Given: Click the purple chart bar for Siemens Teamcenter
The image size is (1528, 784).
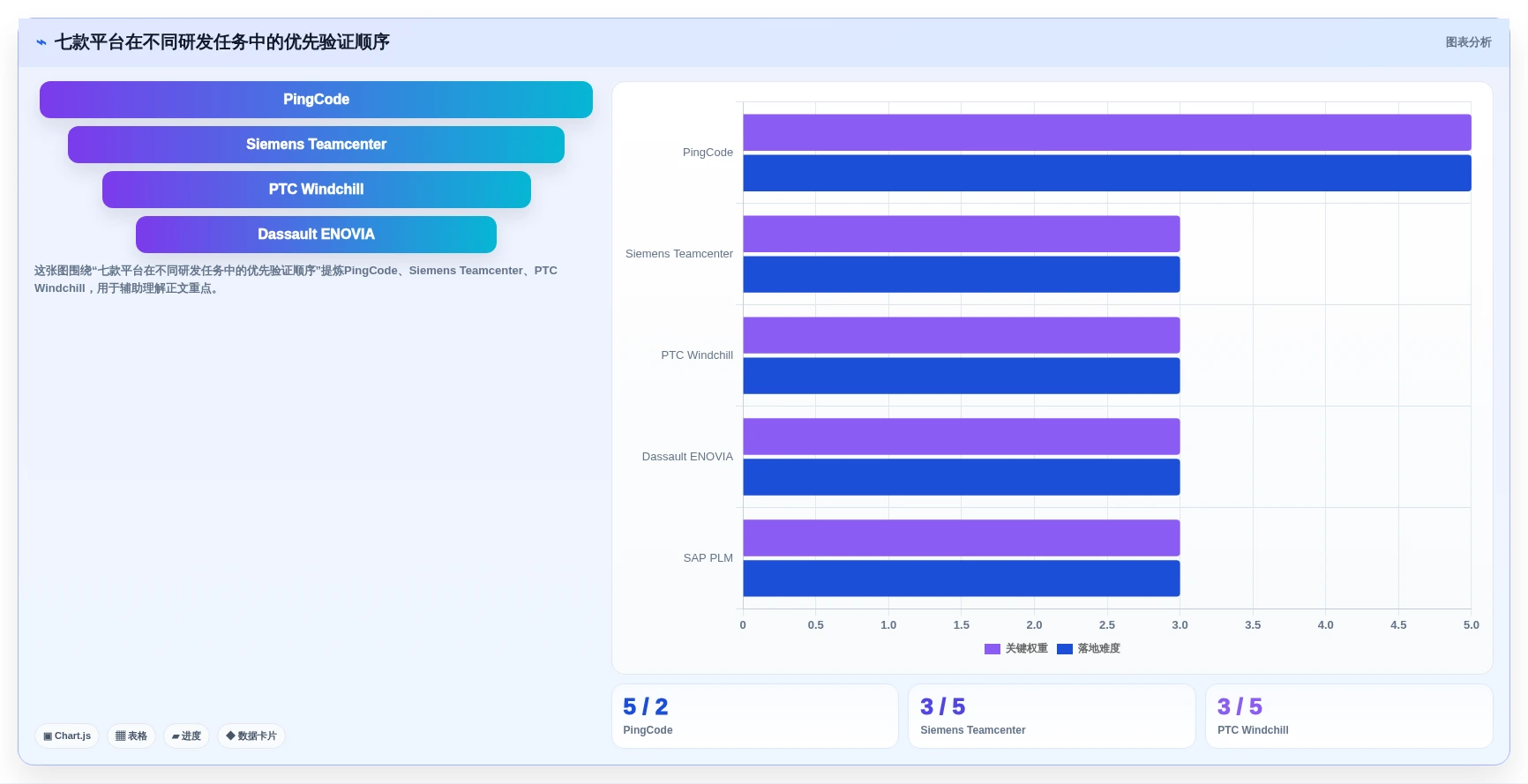Looking at the screenshot, I should point(962,234).
